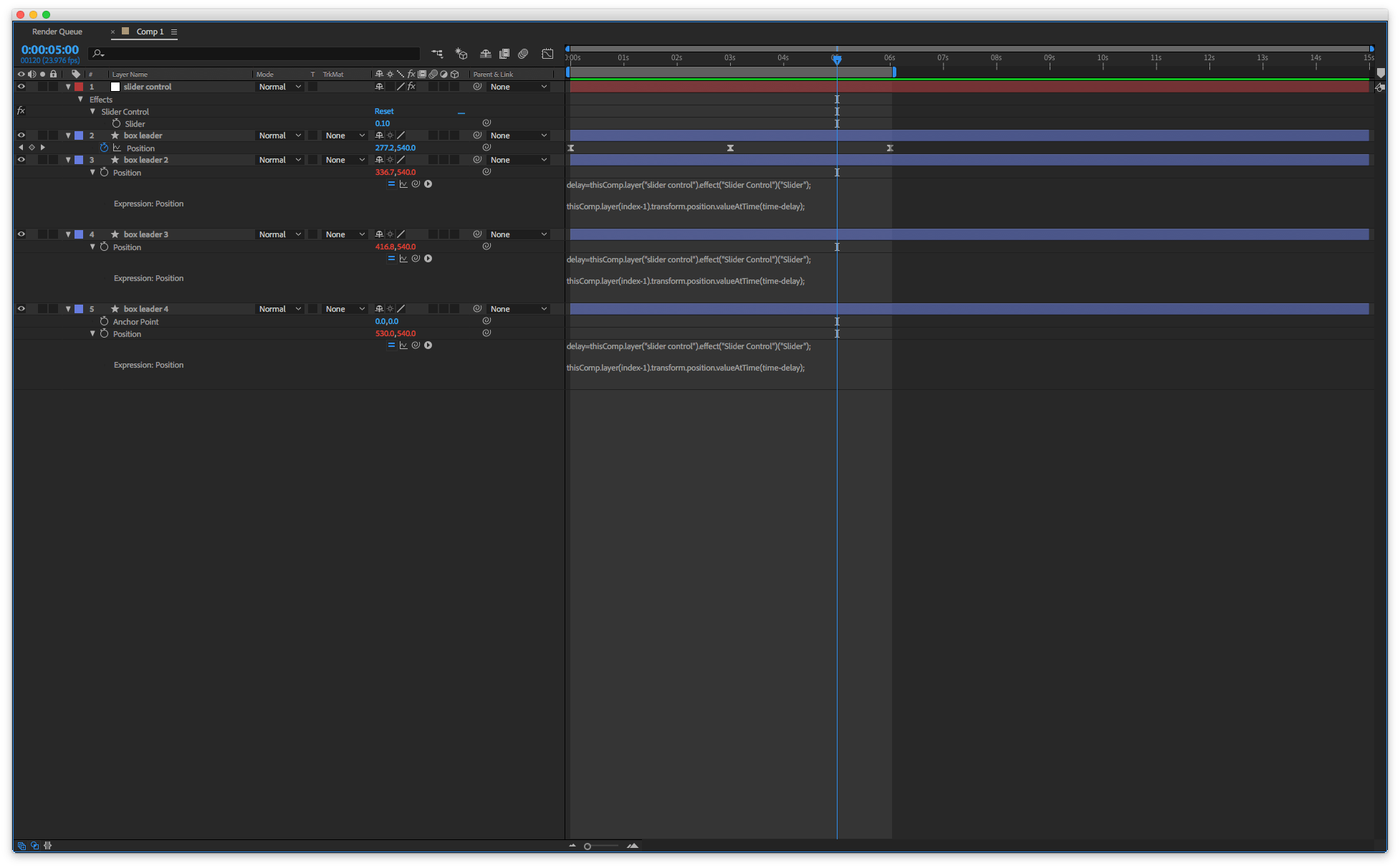Click Reset on the Slider Control effect
The image size is (1400, 868).
click(x=384, y=111)
